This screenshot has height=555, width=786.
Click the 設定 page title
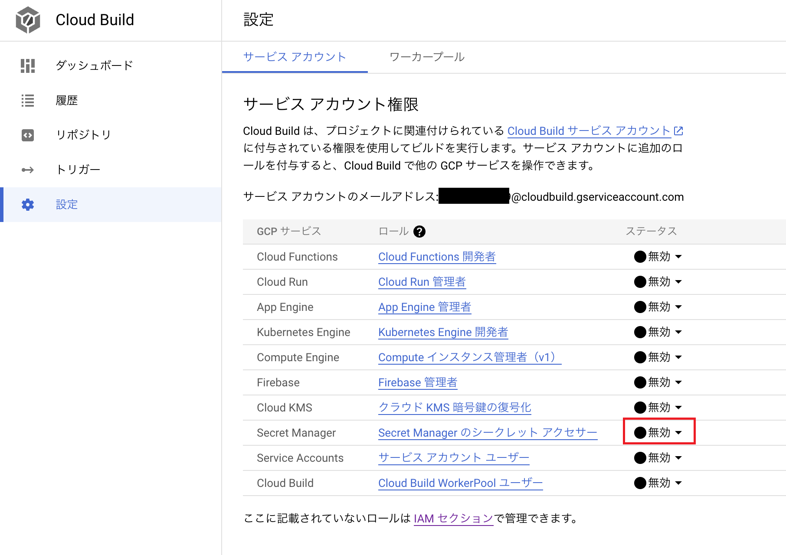(x=259, y=20)
